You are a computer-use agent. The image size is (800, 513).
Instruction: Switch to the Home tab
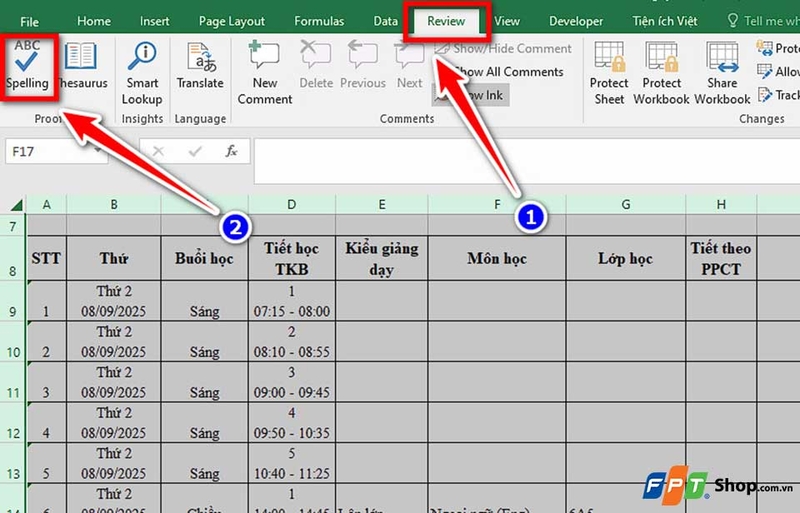pos(94,21)
